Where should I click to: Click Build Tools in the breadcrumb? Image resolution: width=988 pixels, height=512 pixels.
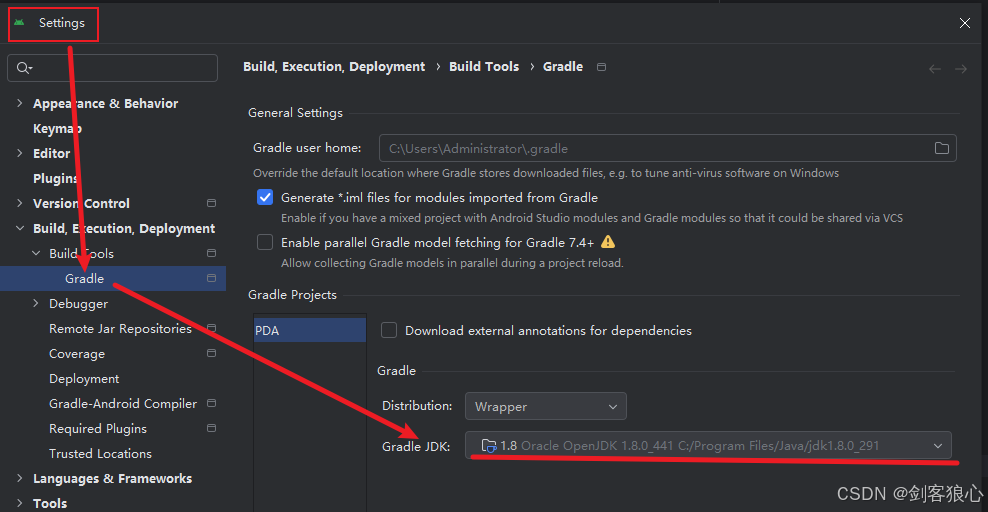tap(484, 67)
